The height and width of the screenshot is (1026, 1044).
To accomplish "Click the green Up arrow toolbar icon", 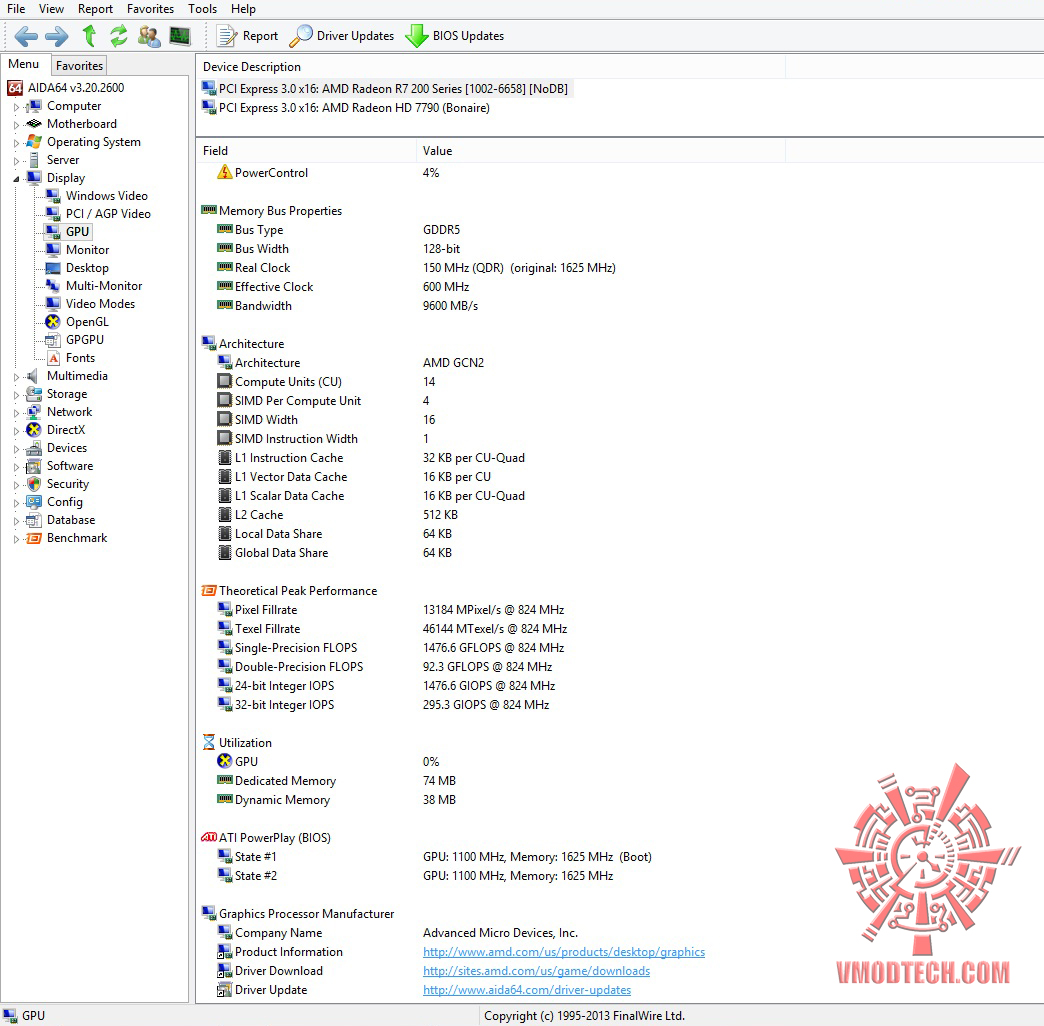I will (x=89, y=36).
